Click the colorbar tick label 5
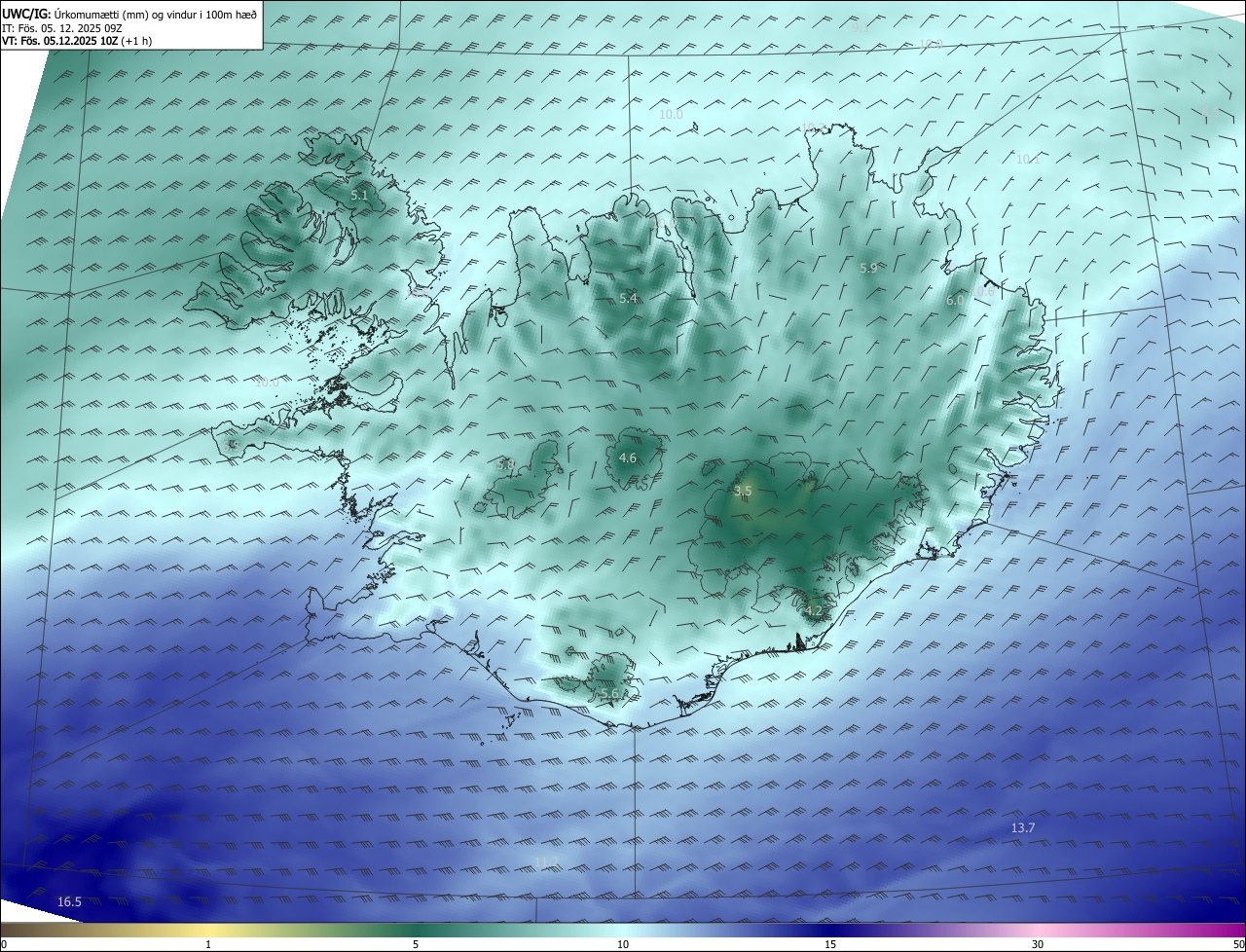The height and width of the screenshot is (952, 1246). coord(416,944)
